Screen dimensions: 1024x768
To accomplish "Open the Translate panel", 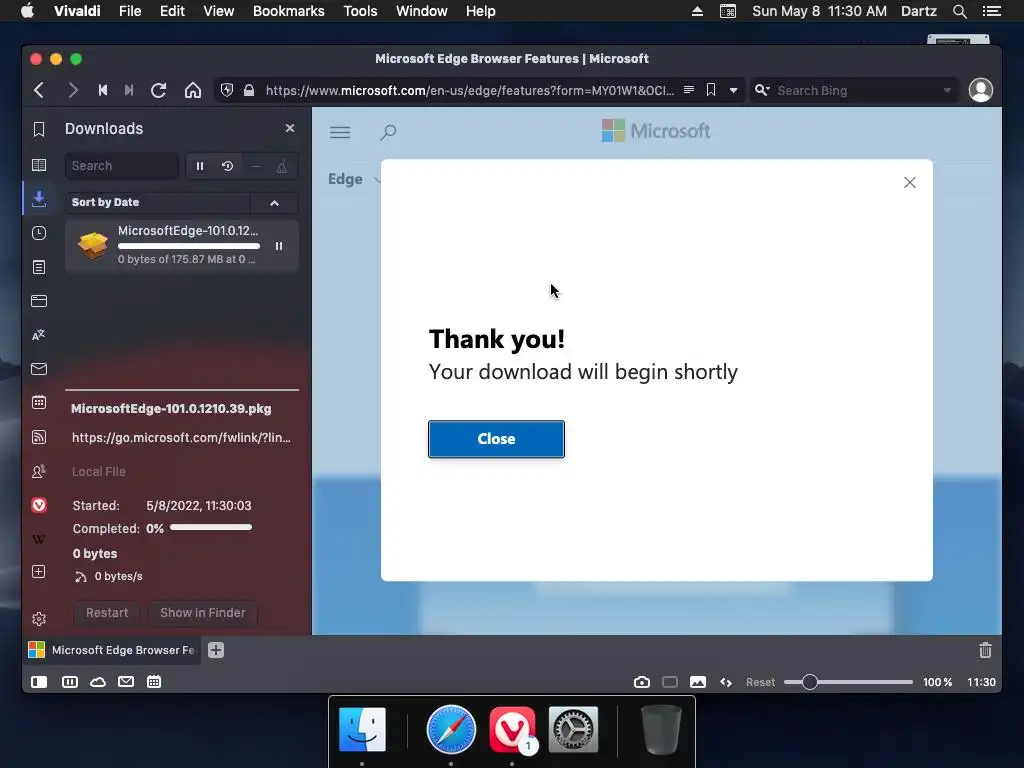I will click(x=39, y=335).
